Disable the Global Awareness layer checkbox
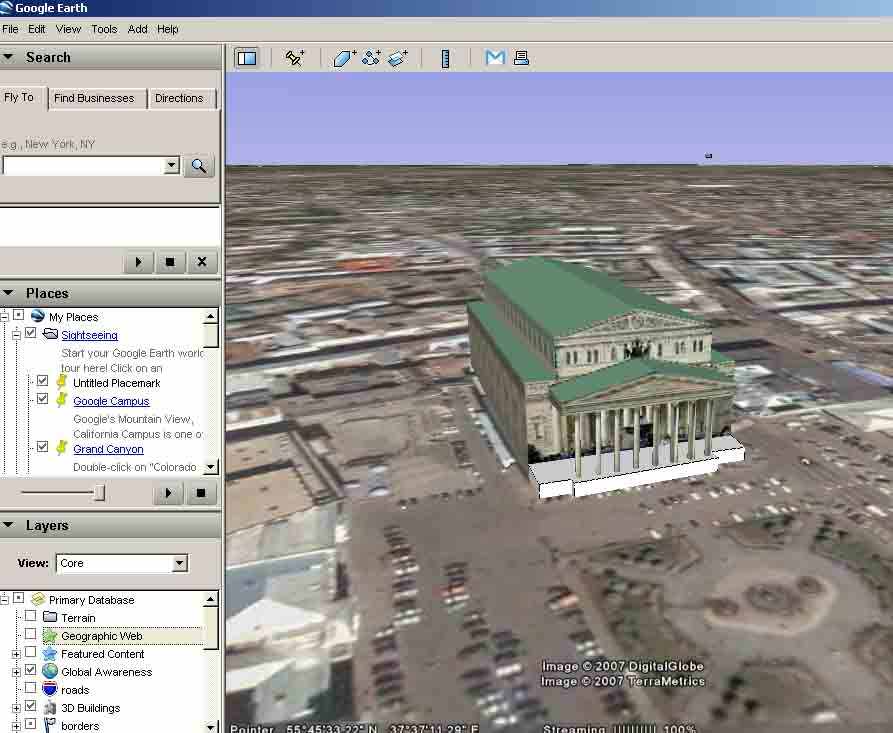This screenshot has height=733, width=893. (x=31, y=670)
